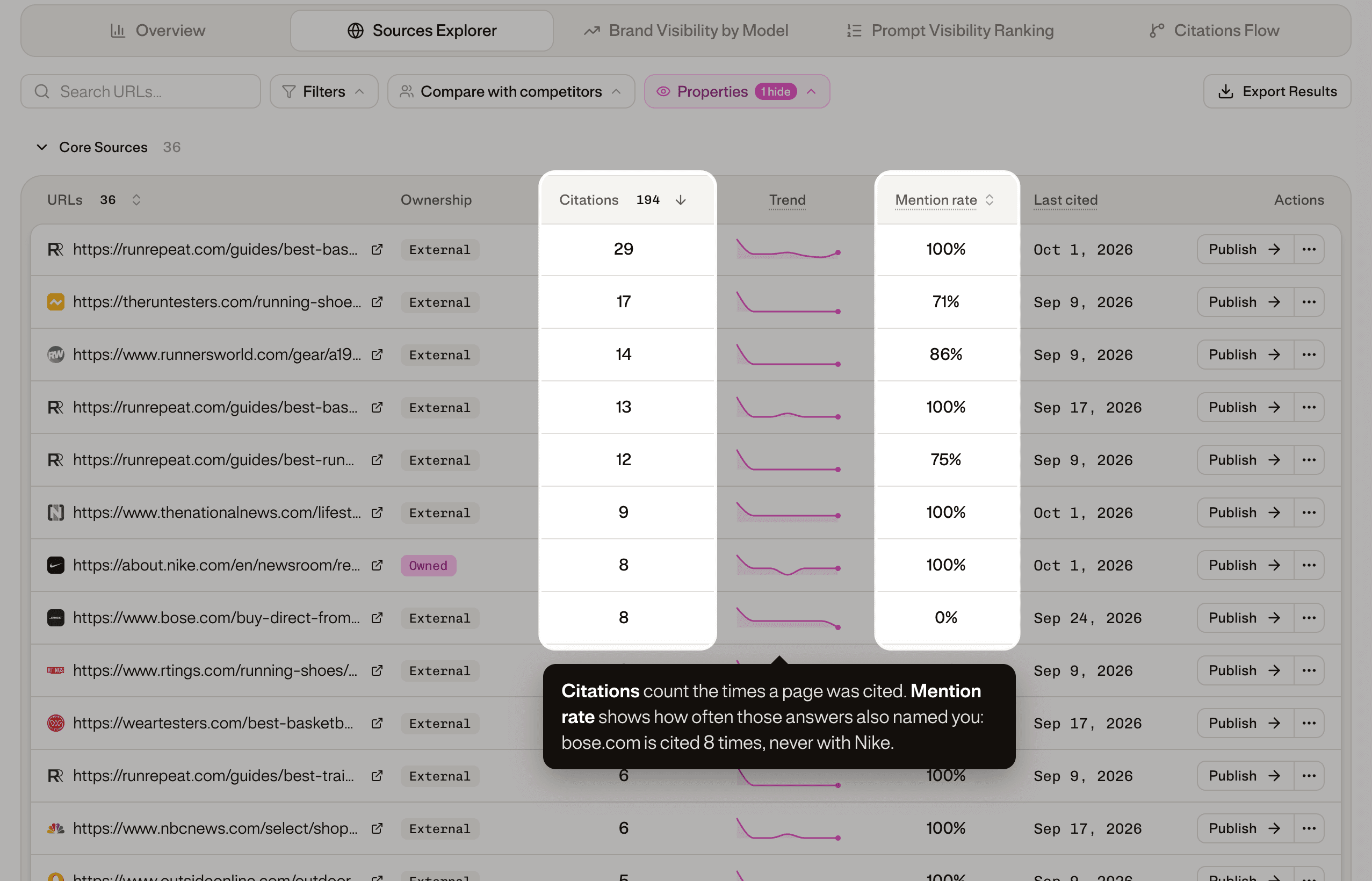Sort by Citations column descending arrow
The width and height of the screenshot is (1372, 881).
(681, 200)
